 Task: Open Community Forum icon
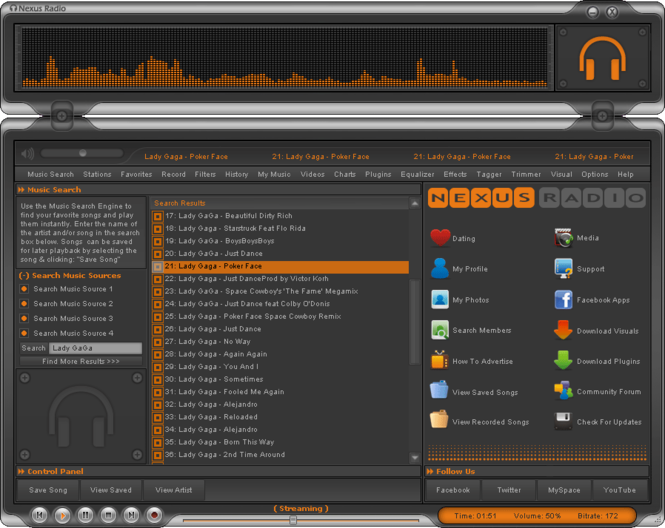point(563,391)
